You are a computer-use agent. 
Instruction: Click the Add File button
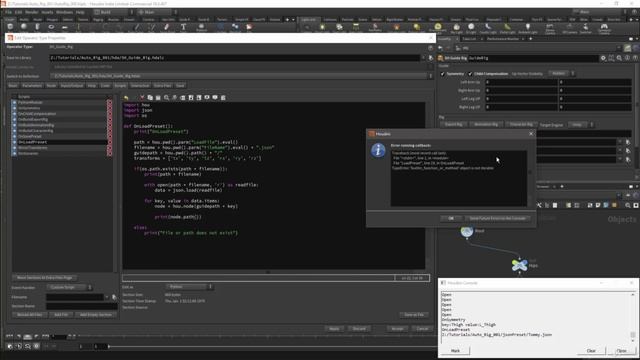click(x=61, y=315)
